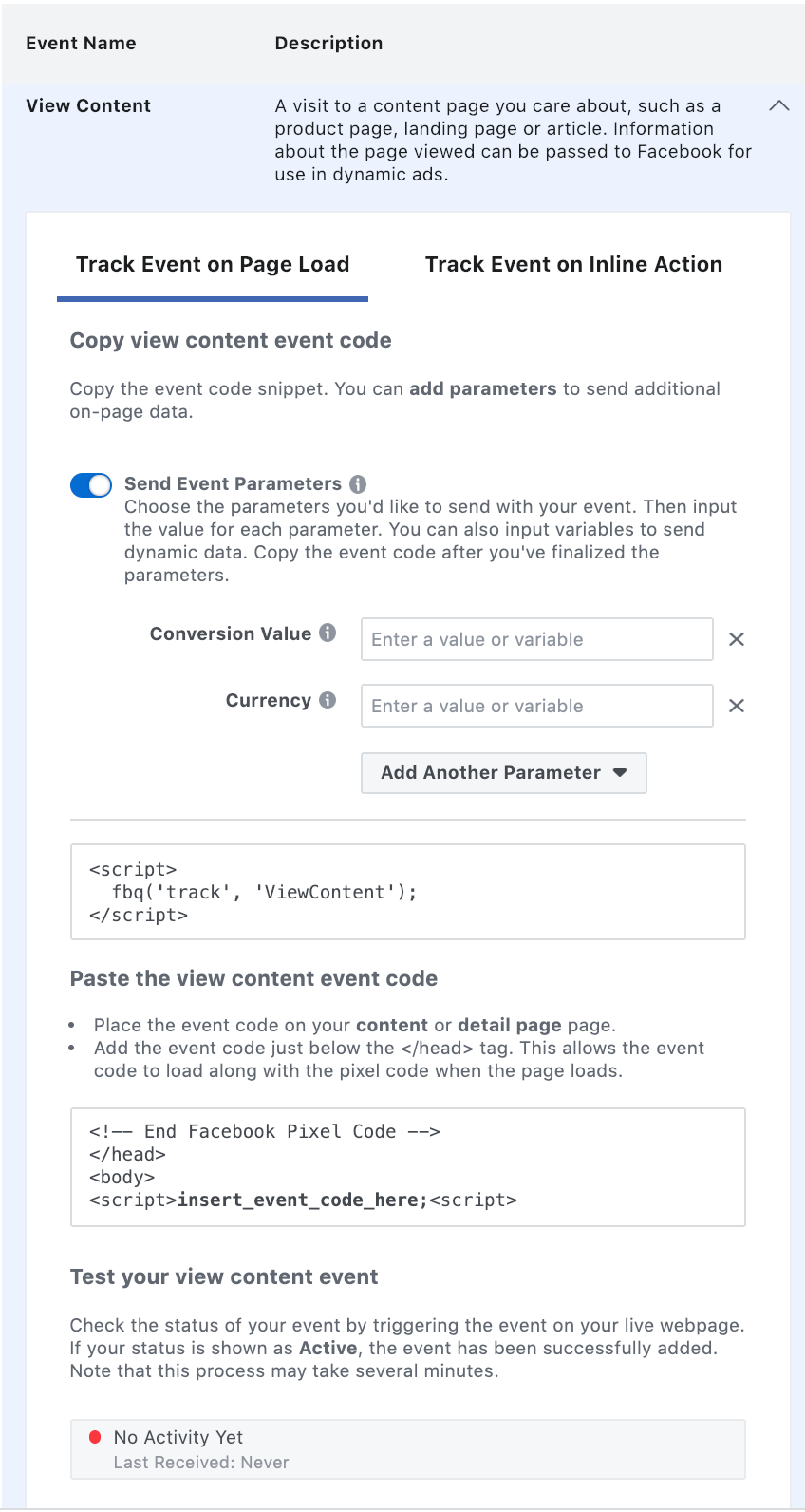
Task: Remove the Conversion Value parameter with X
Action: pyautogui.click(x=736, y=639)
